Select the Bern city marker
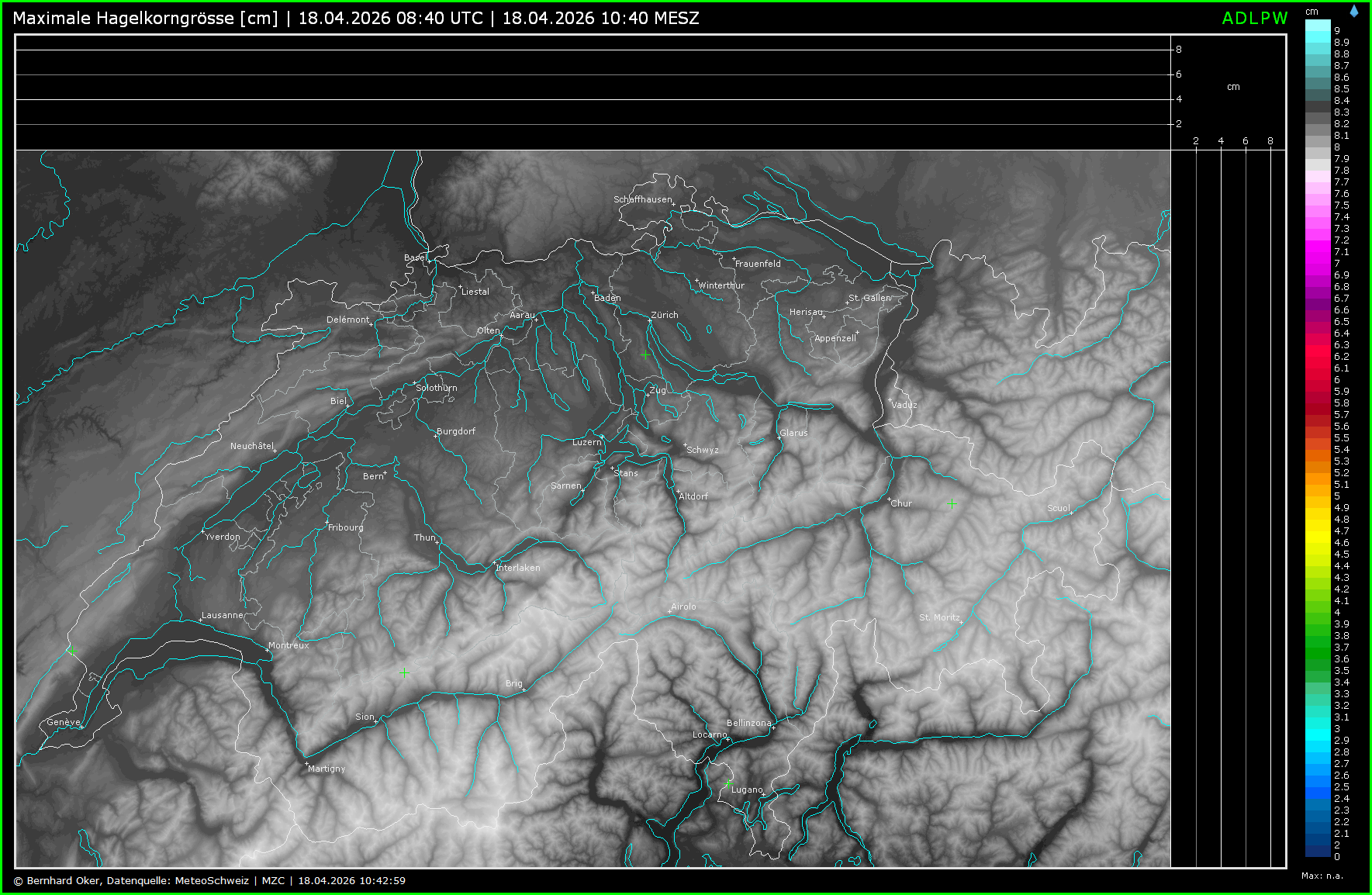The height and width of the screenshot is (895, 1372). [385, 472]
